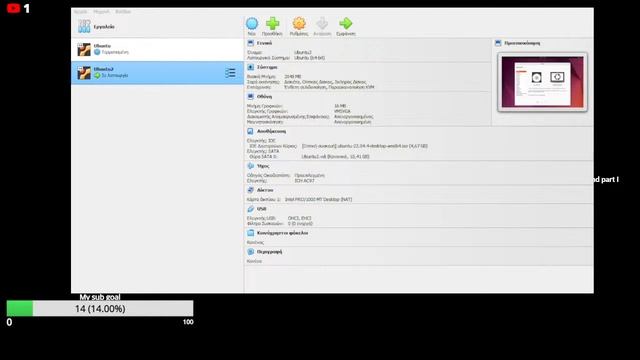The image size is (640, 360).
Task: Click the Ubuntu2.vdi SATA disk entry
Action: pos(336,156)
